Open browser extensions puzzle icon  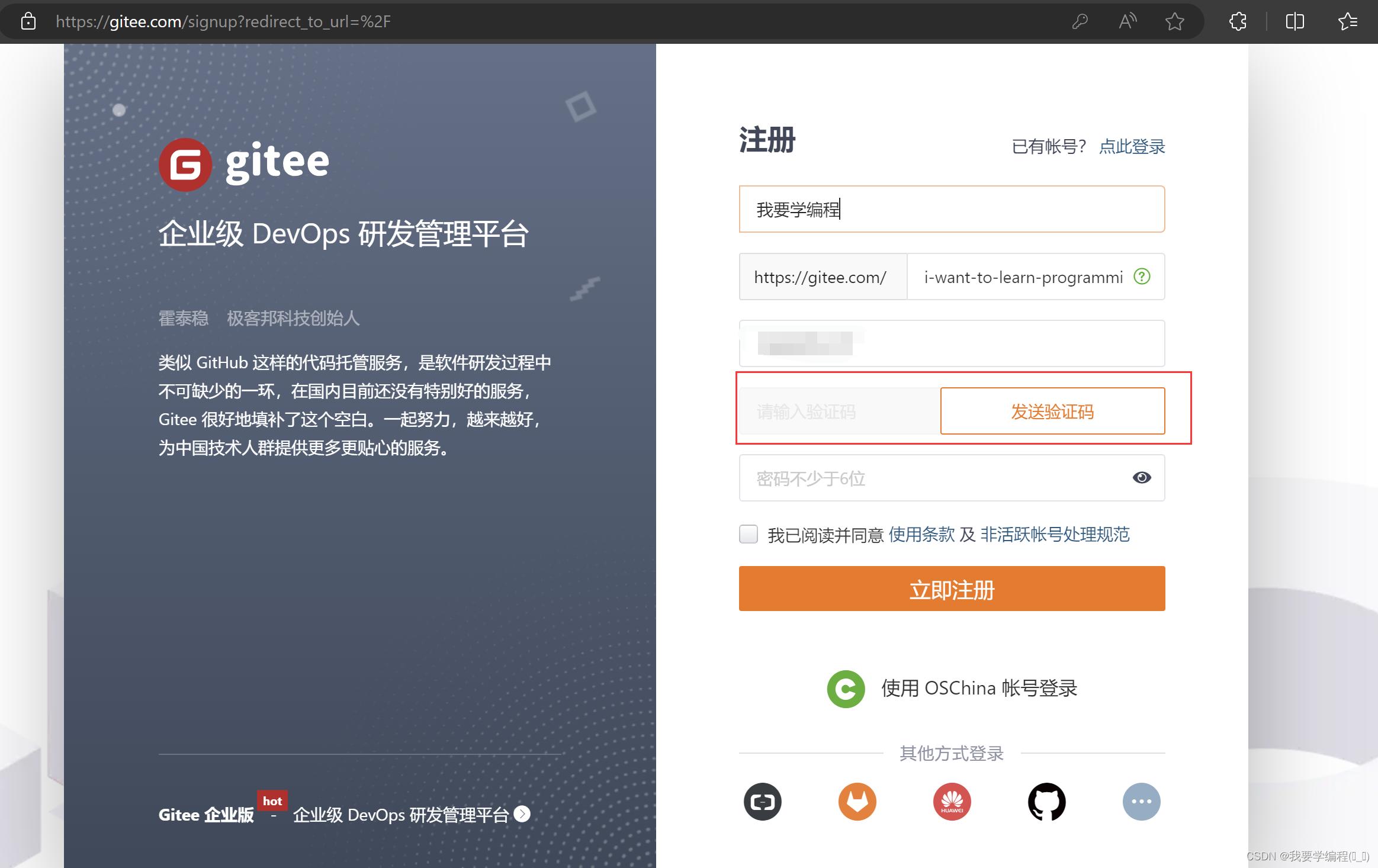click(1238, 22)
